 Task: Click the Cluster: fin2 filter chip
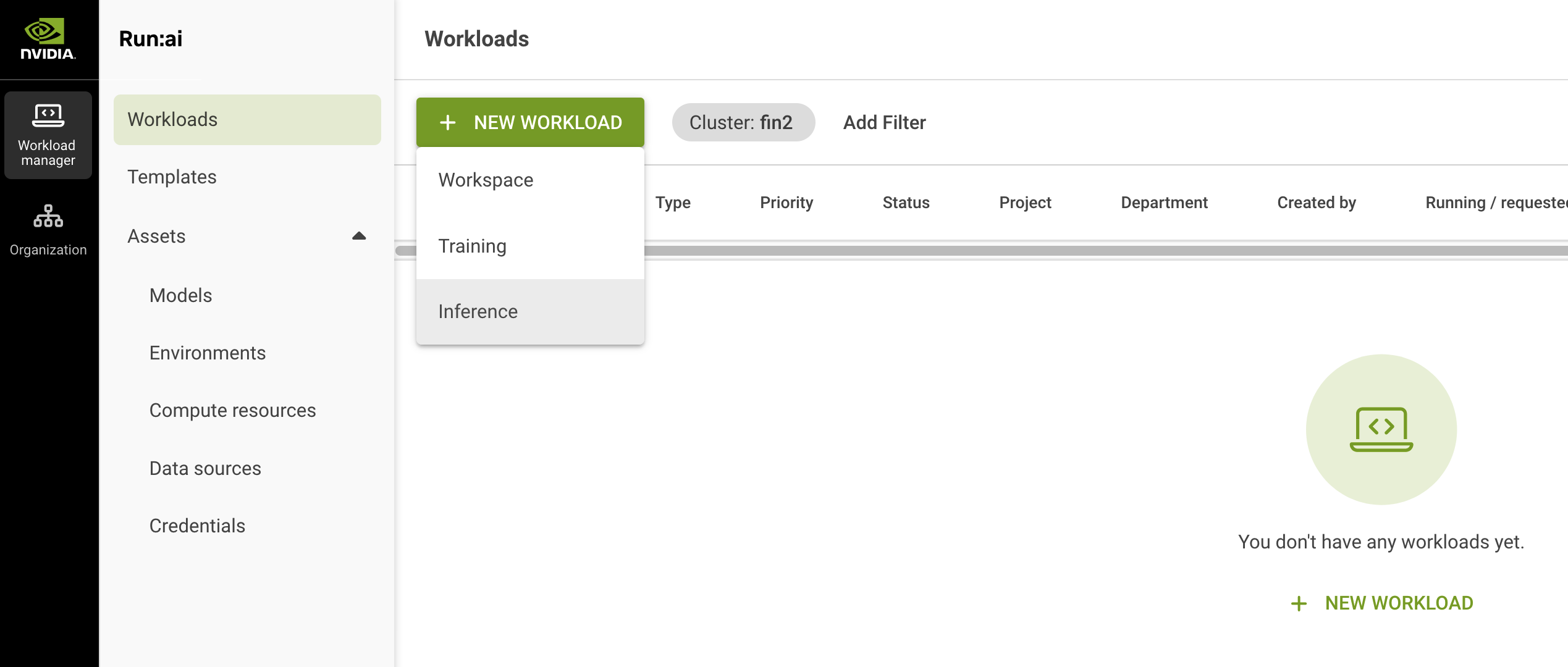tap(743, 122)
